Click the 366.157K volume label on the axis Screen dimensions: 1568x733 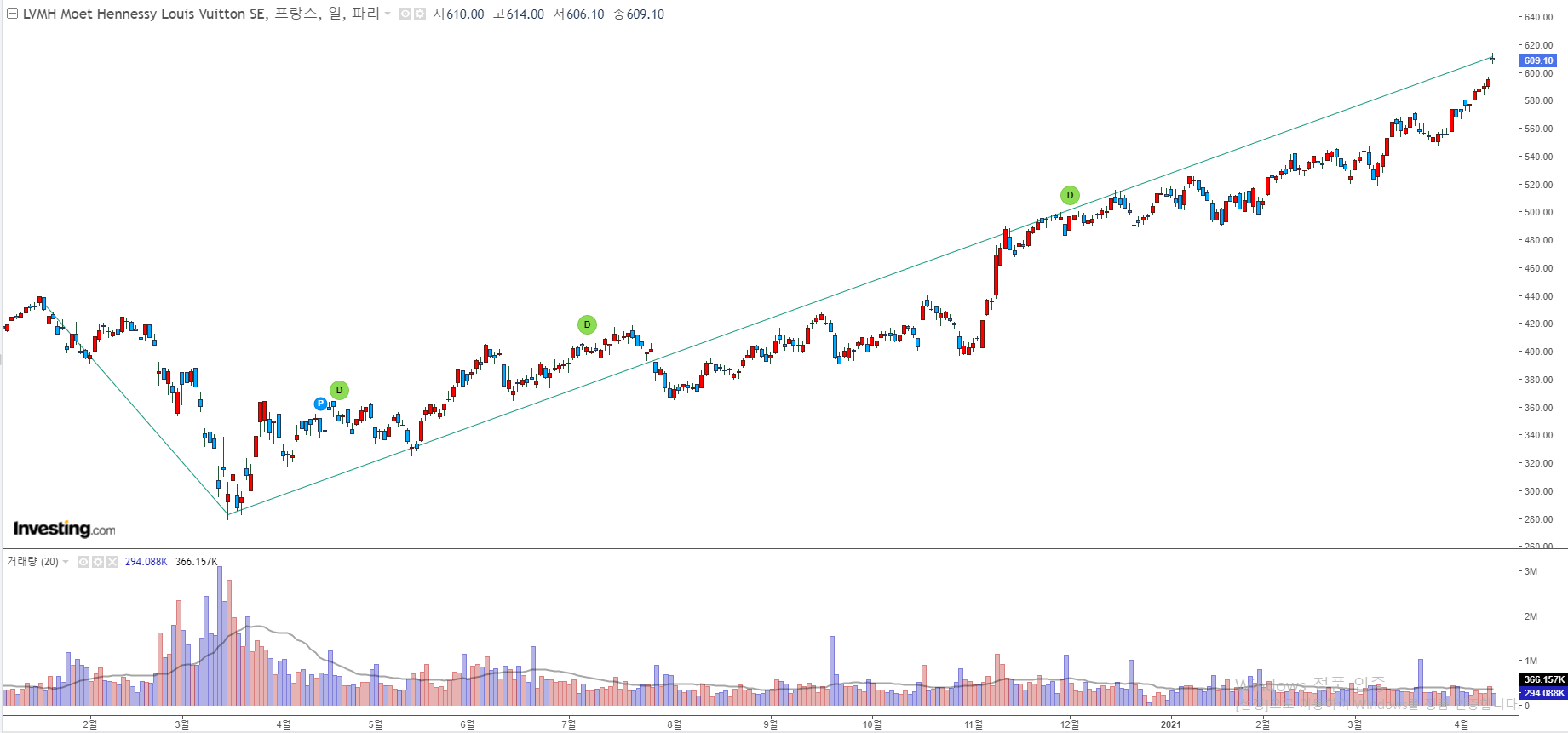pyautogui.click(x=1544, y=680)
